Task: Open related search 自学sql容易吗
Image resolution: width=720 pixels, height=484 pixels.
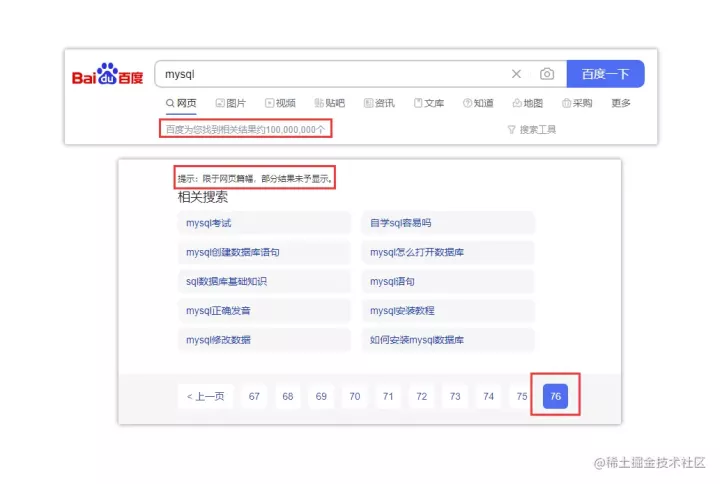Action: 448,223
